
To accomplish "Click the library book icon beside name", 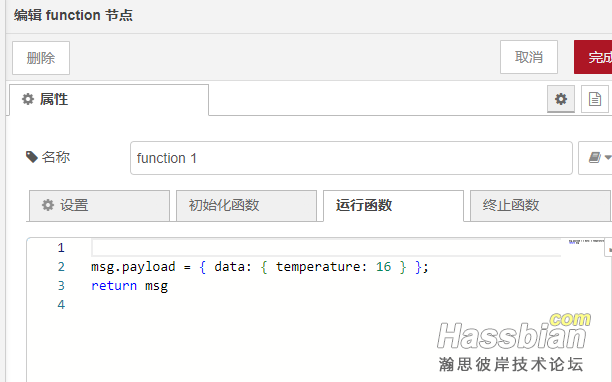I will (x=594, y=158).
